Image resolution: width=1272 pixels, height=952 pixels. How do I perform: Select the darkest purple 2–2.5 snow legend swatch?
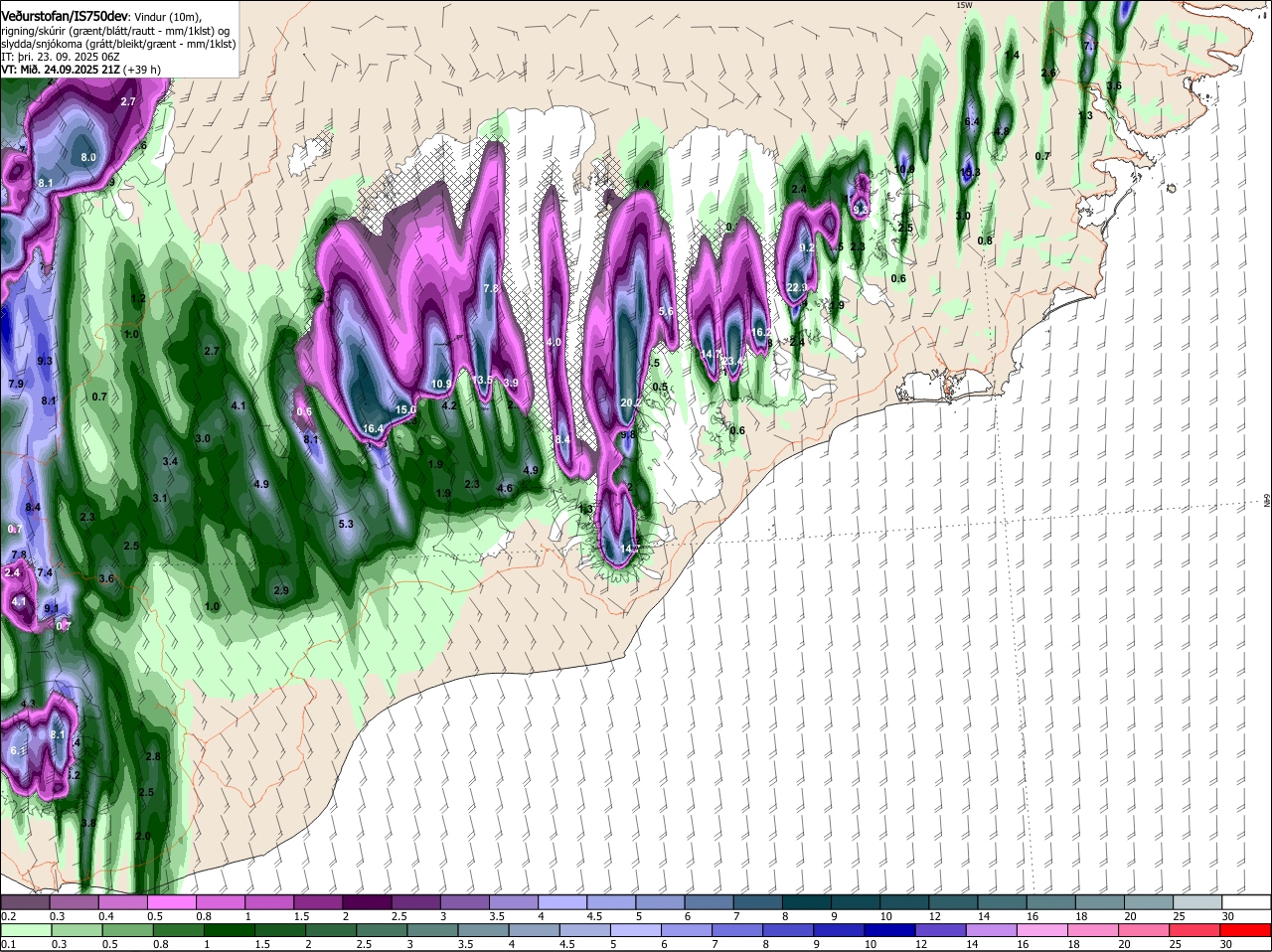367,902
